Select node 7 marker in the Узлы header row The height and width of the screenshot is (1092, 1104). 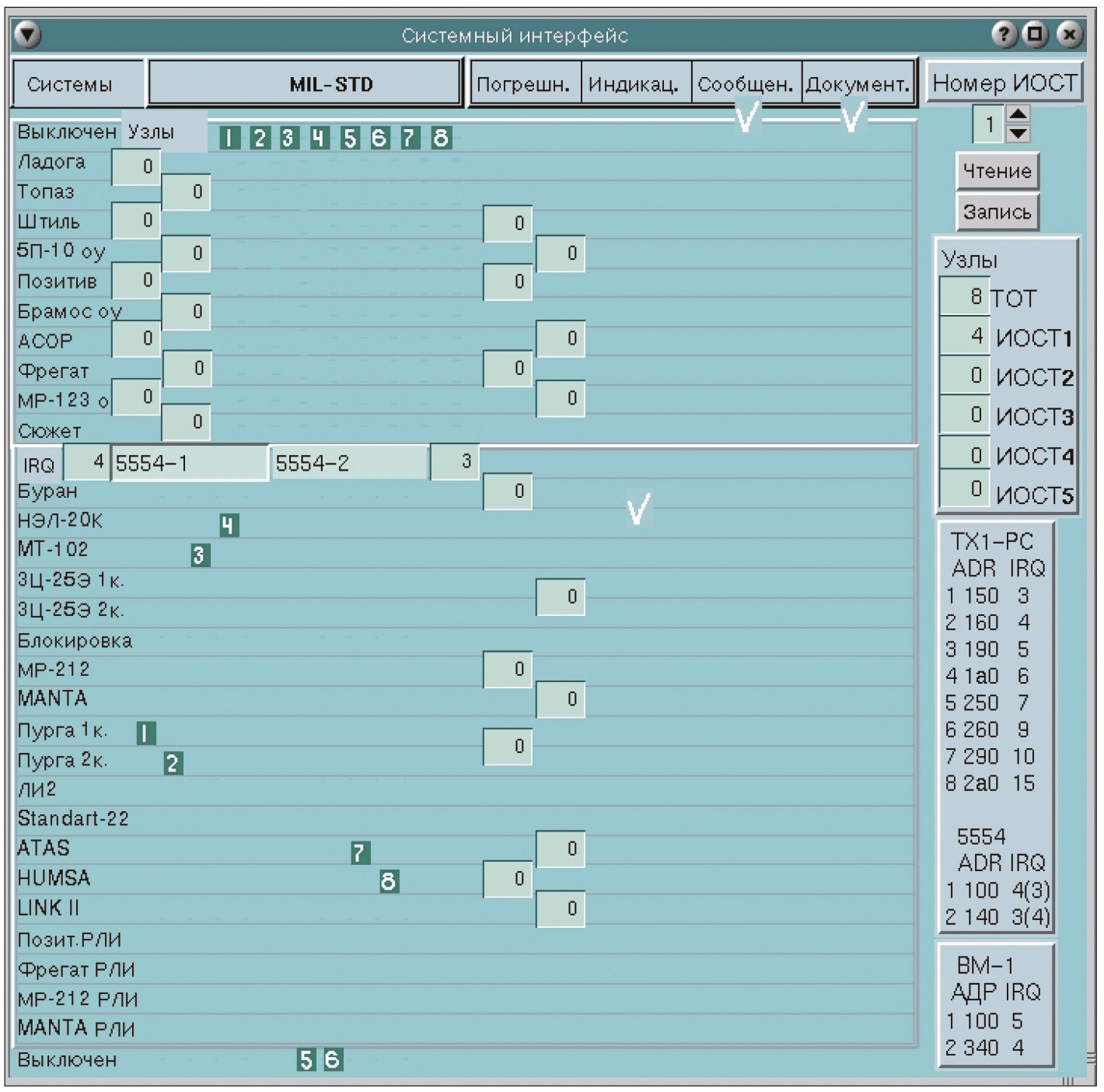coord(410,138)
